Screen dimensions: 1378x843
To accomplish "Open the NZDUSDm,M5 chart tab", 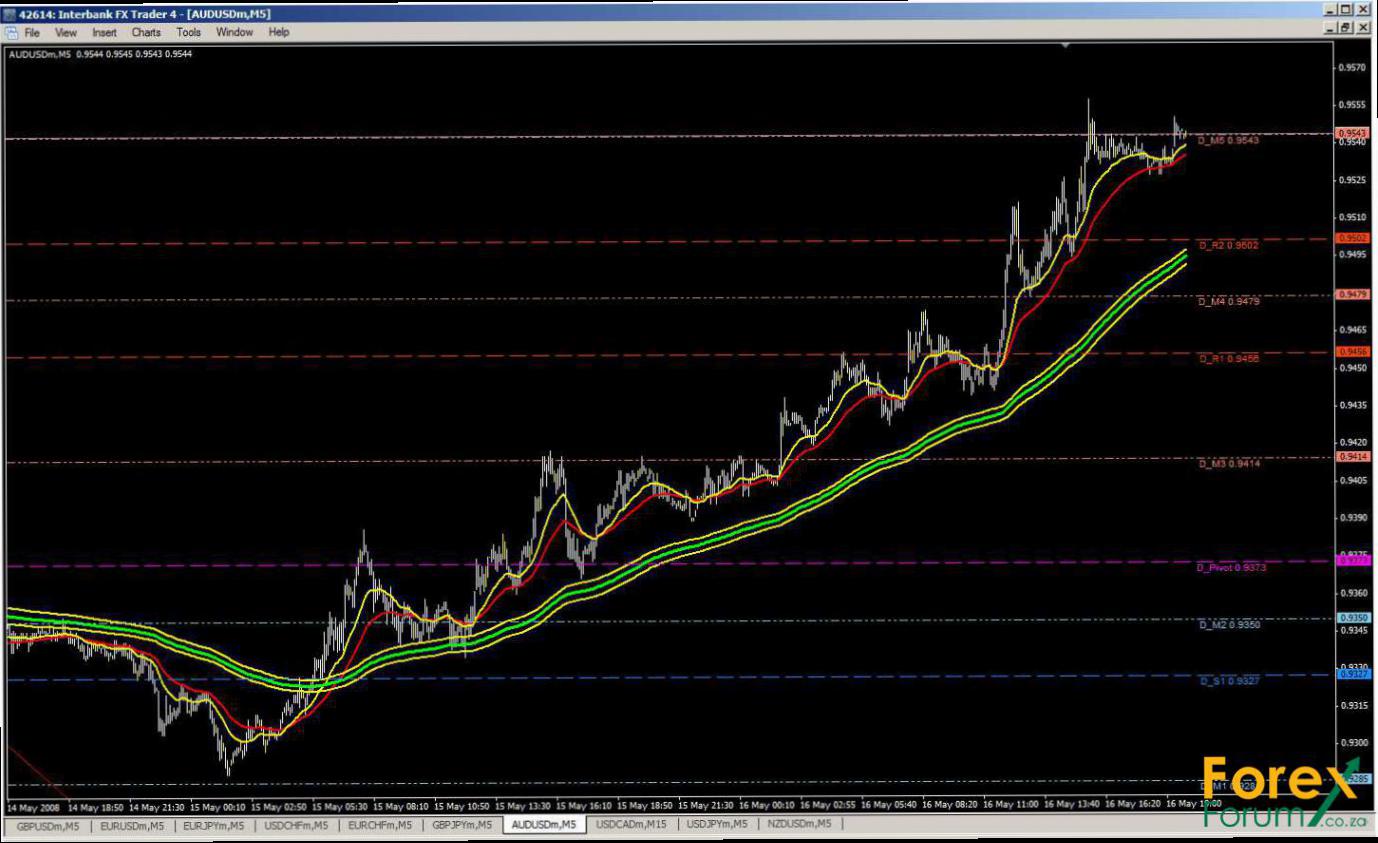I will [799, 825].
